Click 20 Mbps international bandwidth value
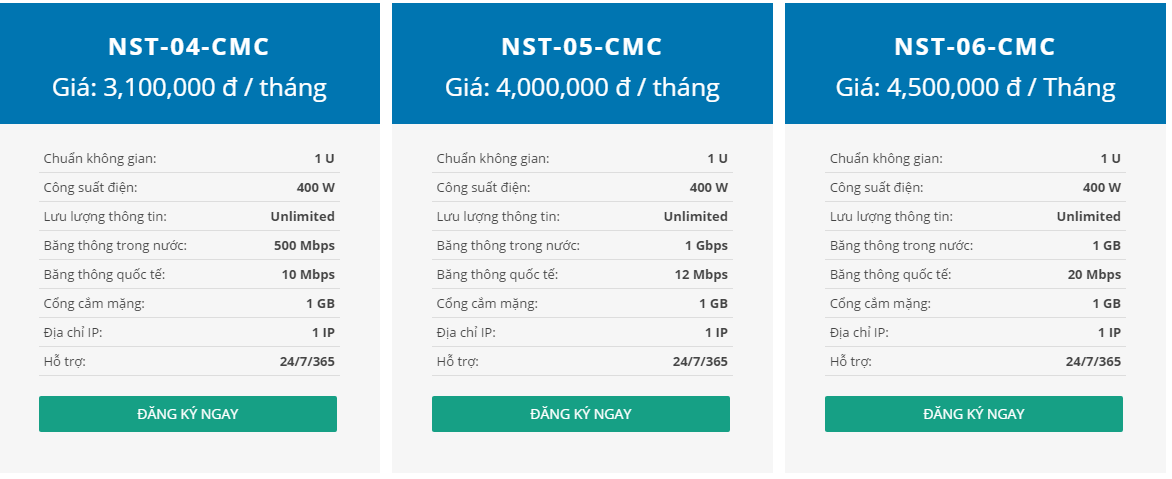The image size is (1172, 479). click(x=1094, y=274)
